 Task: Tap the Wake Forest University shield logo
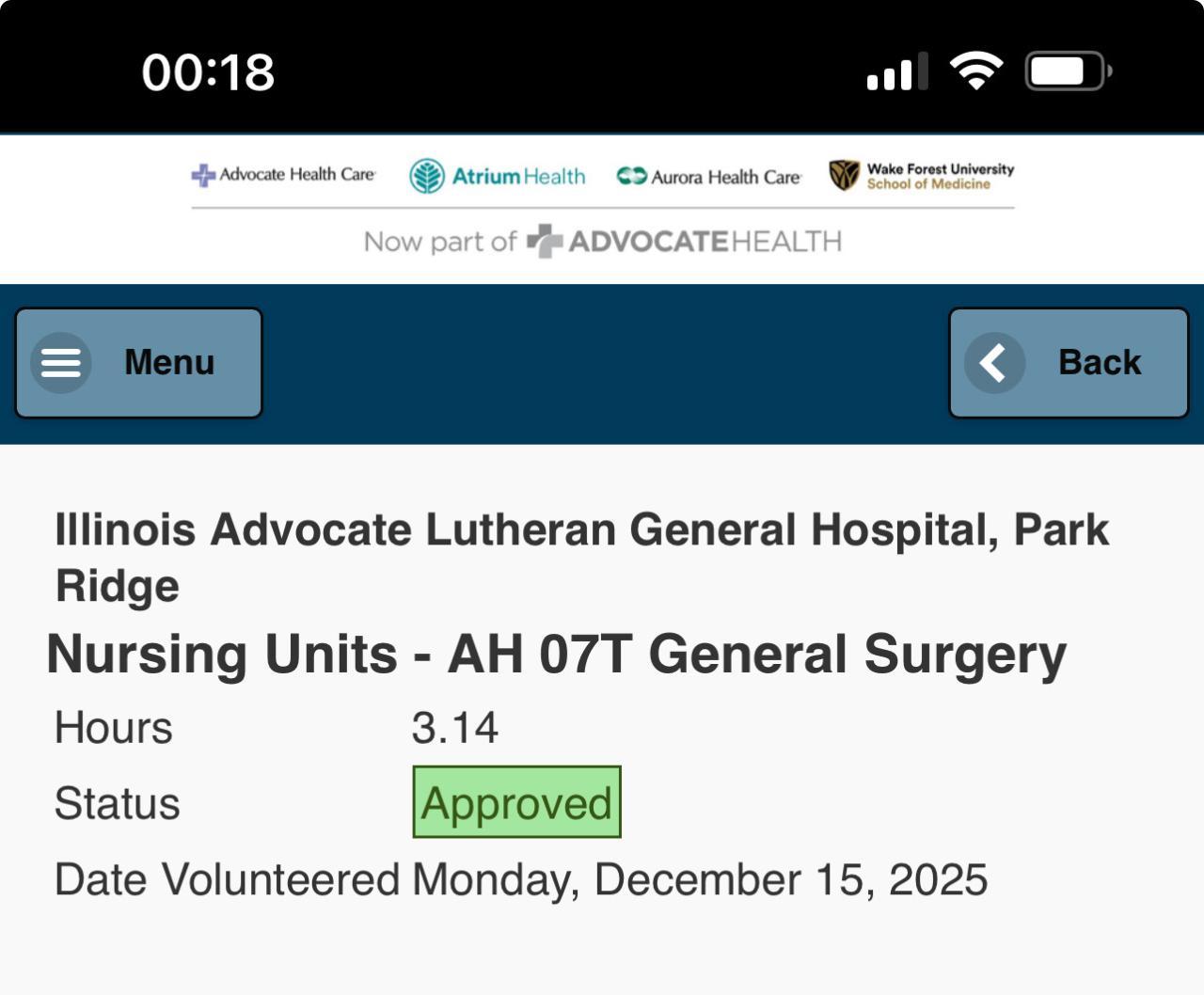(x=845, y=175)
